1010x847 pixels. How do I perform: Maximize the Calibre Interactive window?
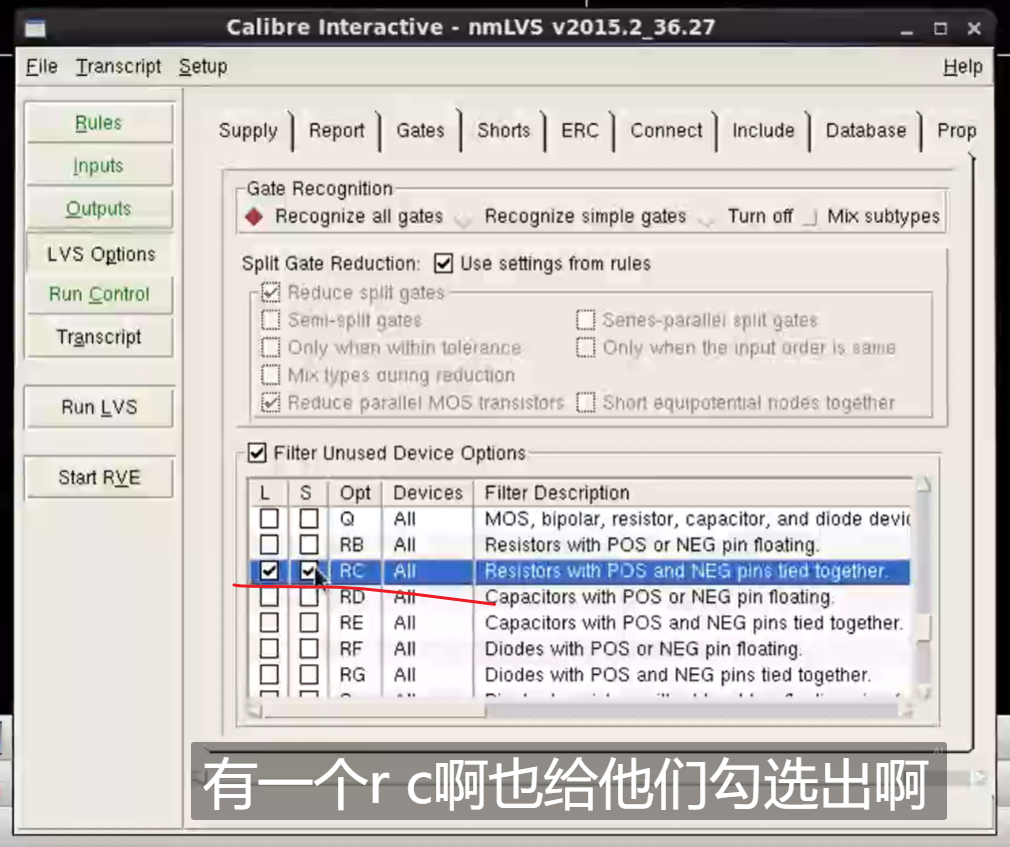coord(940,29)
